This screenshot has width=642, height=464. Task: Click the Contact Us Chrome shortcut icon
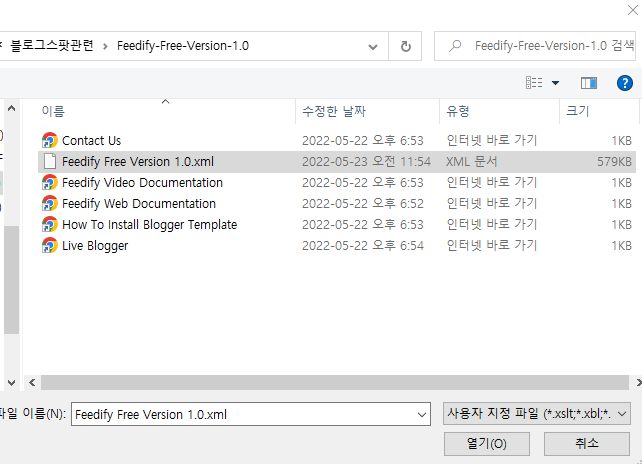[x=50, y=140]
